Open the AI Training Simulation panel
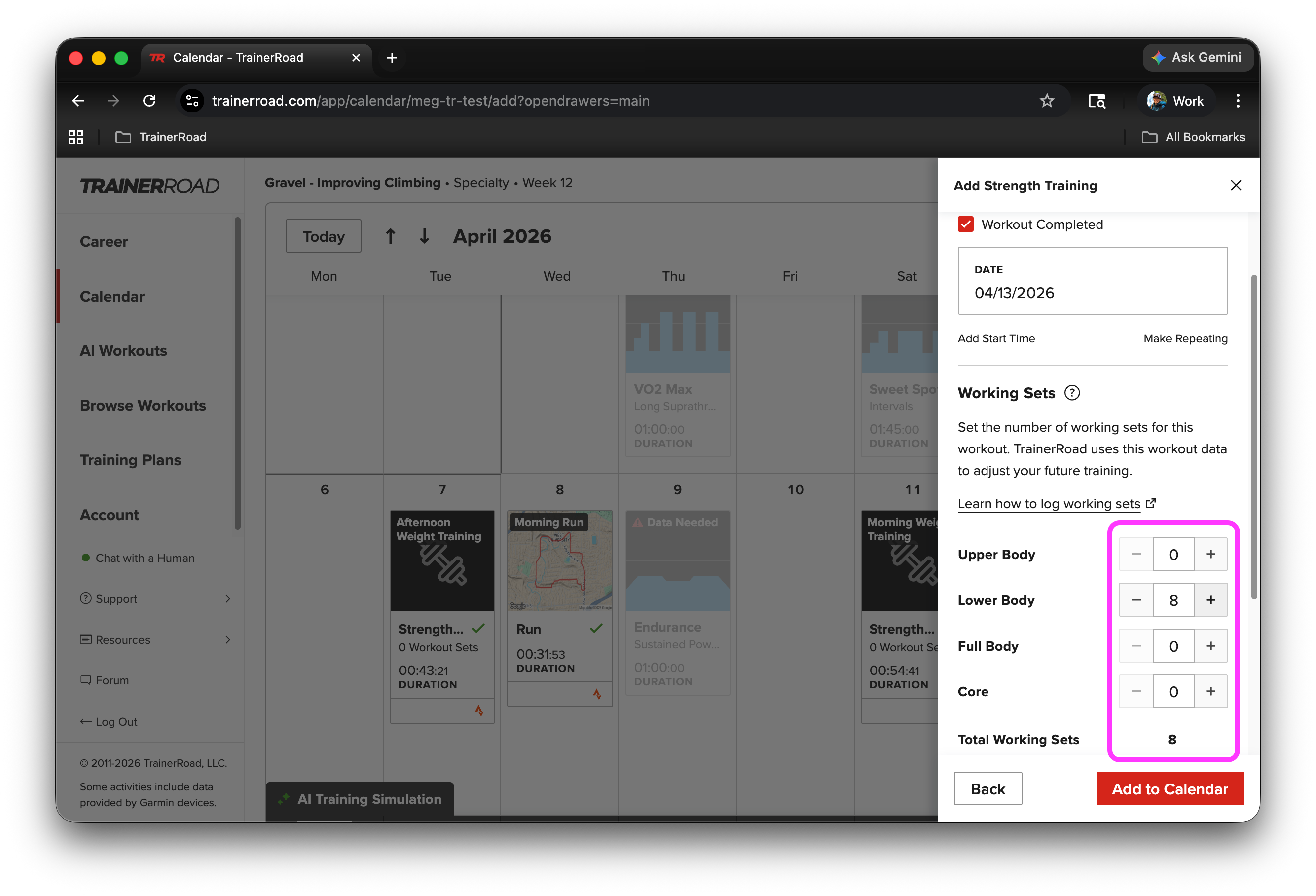This screenshot has width=1316, height=896. click(359, 799)
